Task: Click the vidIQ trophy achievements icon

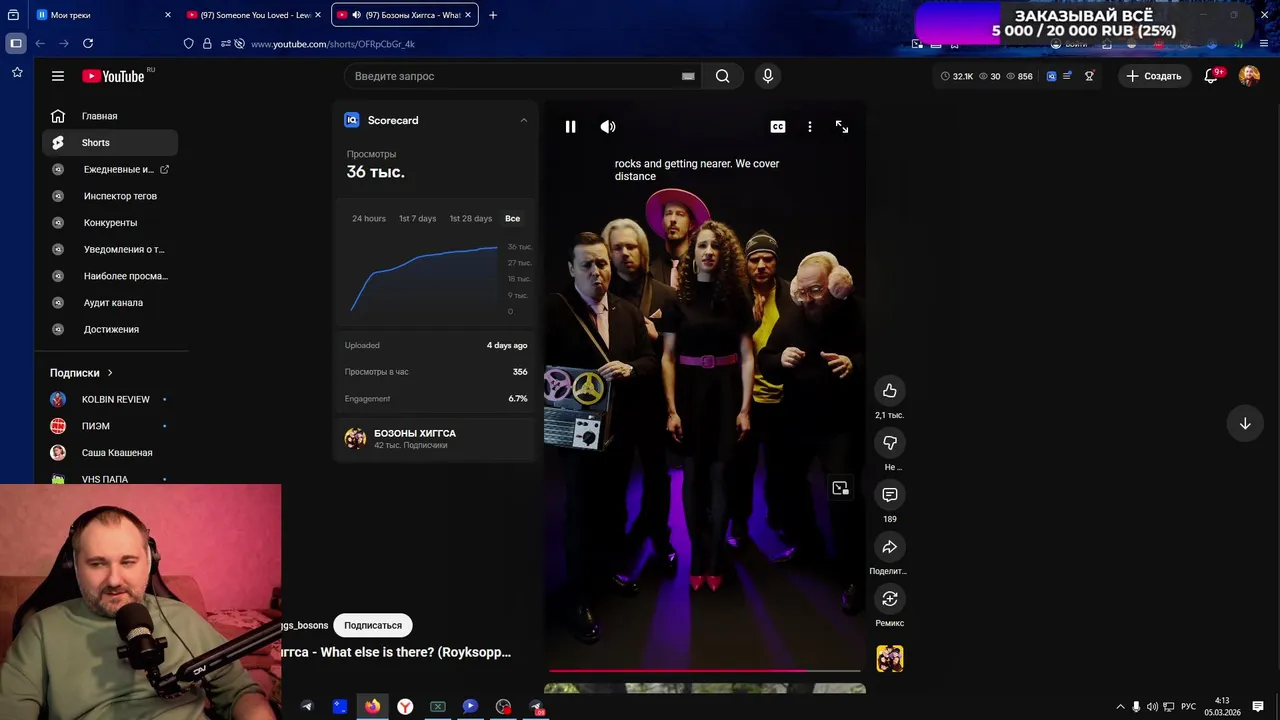Action: coord(1089,76)
